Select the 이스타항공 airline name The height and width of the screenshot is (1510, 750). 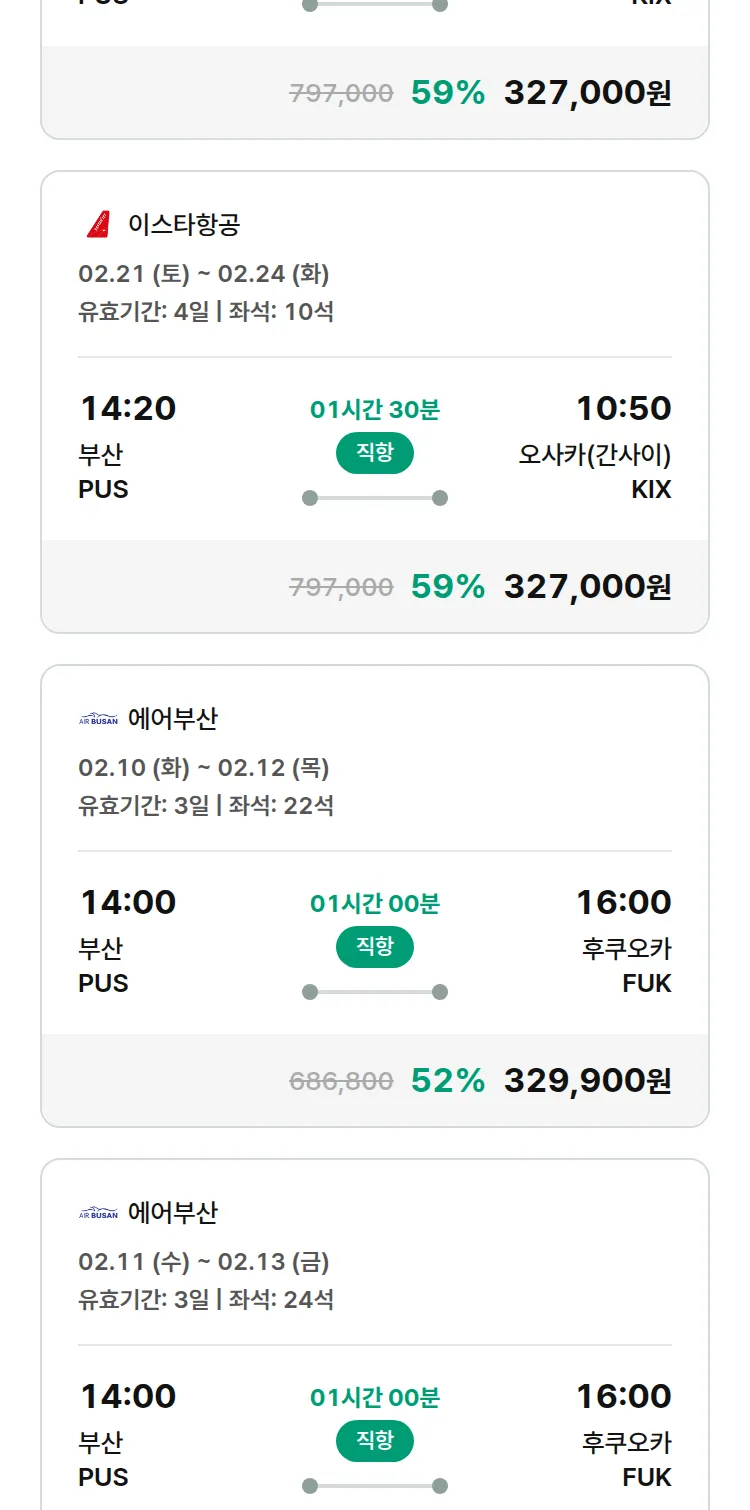coord(184,225)
